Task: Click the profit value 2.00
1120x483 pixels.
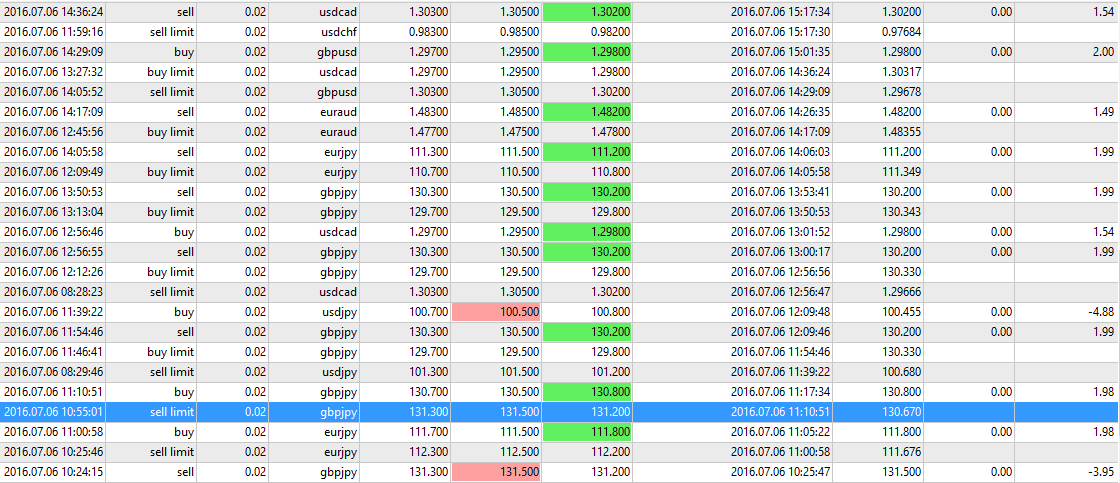Action: (x=1102, y=52)
